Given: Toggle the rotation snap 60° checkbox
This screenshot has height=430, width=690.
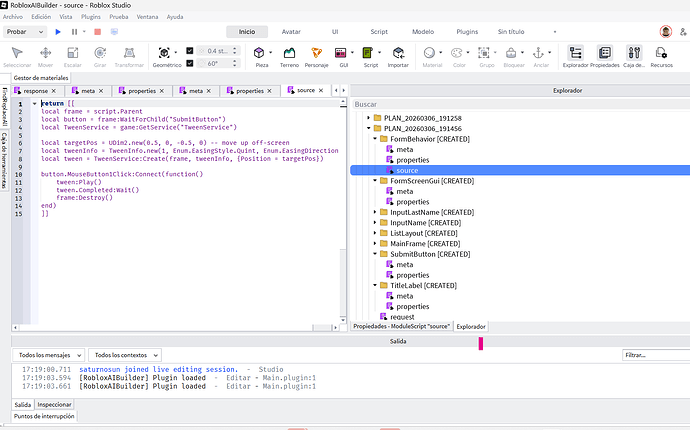Looking at the screenshot, I should [x=190, y=63].
